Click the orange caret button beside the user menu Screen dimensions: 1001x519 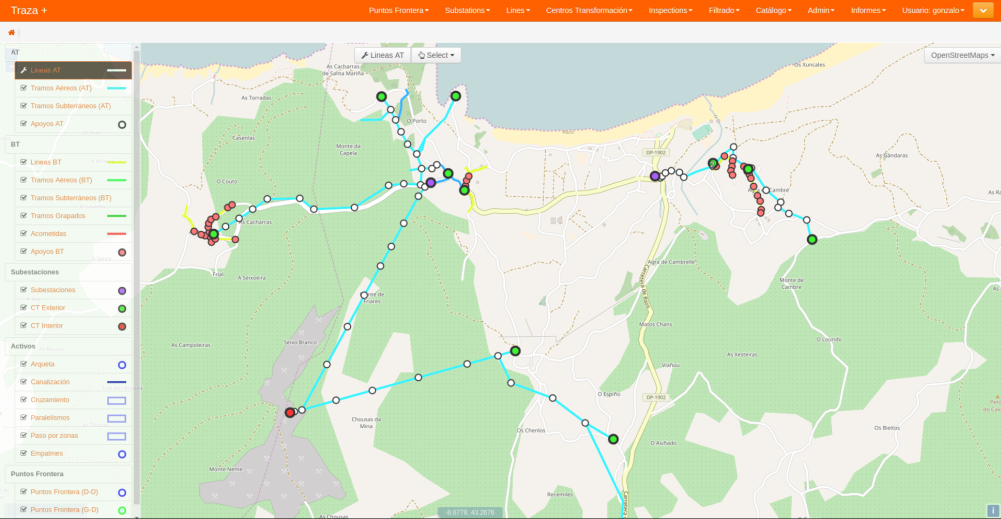[x=983, y=10]
